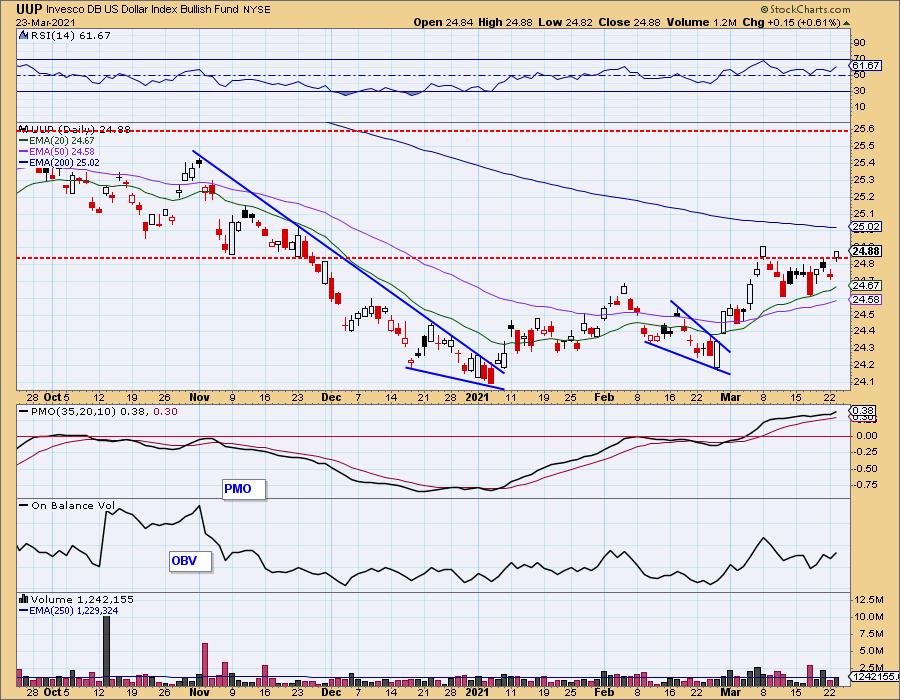Click the PMO legend line swatch
This screenshot has height=700, width=900.
tap(24, 411)
